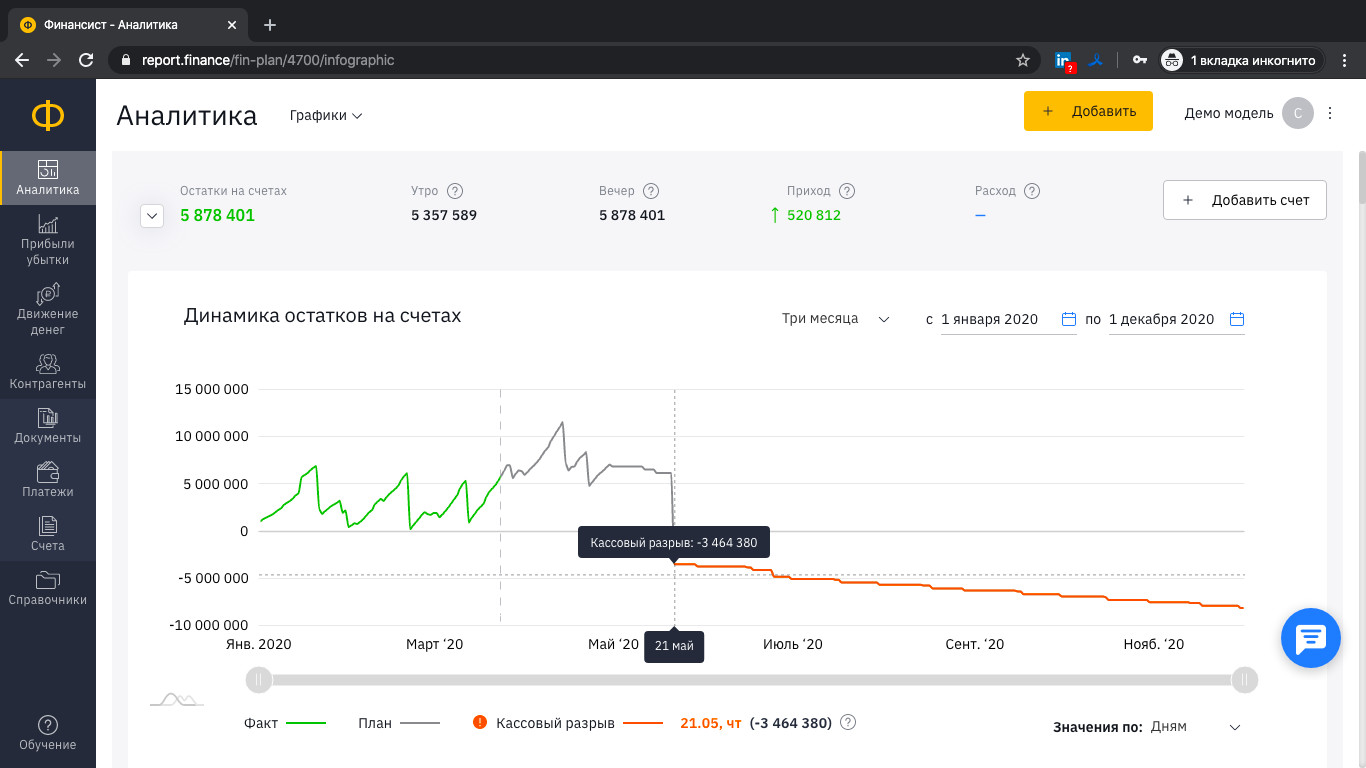Expand the Графики dropdown
This screenshot has width=1366, height=768.
pyautogui.click(x=326, y=116)
